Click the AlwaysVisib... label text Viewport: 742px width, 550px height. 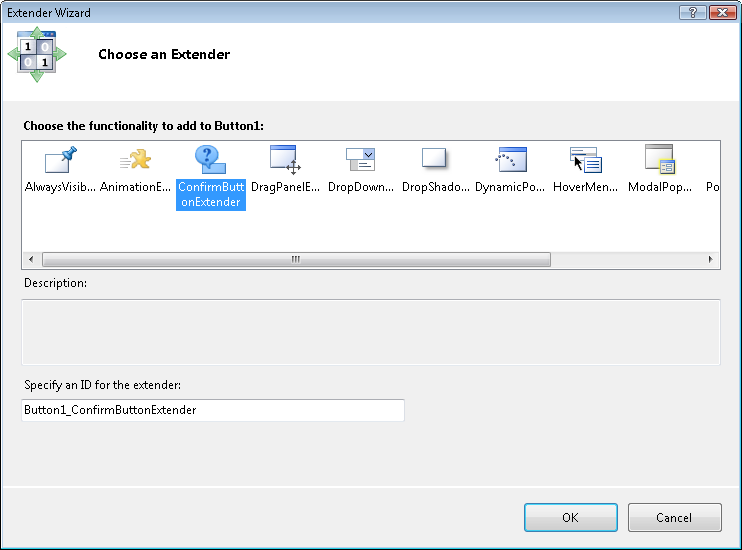click(x=60, y=187)
